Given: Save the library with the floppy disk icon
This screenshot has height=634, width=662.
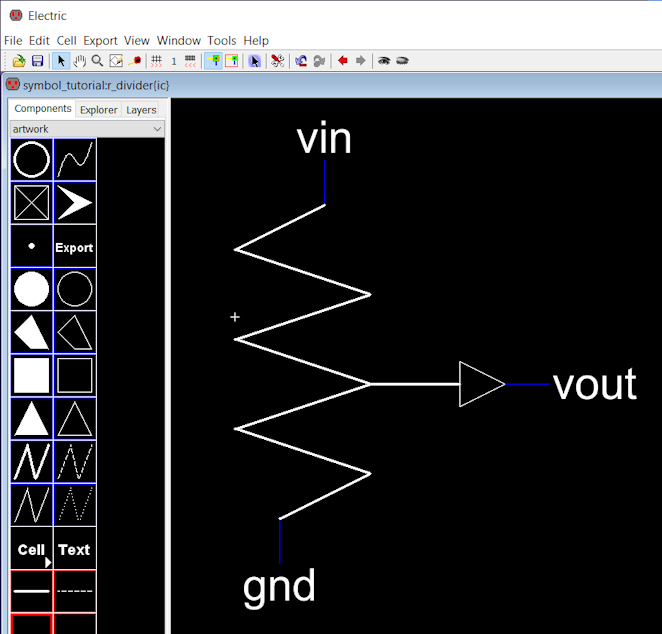Looking at the screenshot, I should click(38, 61).
